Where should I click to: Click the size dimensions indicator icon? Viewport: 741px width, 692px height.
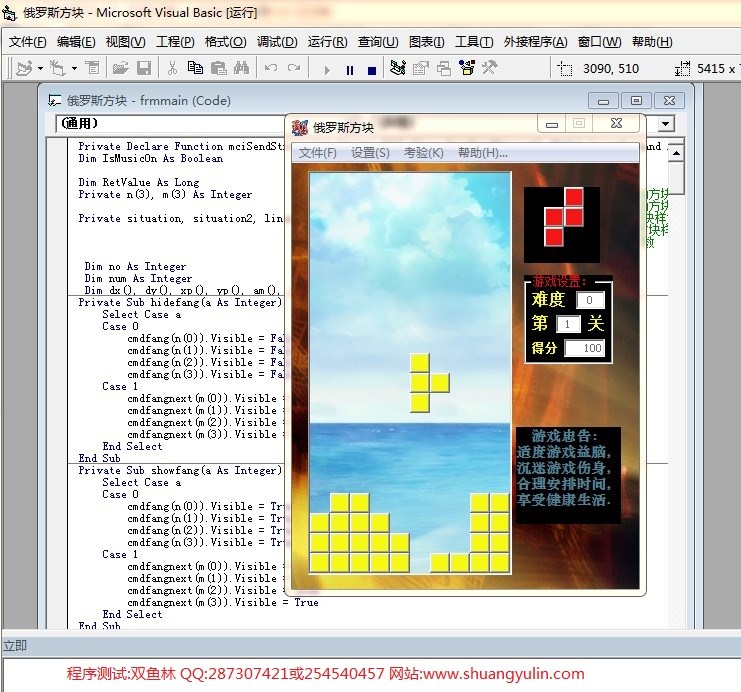pos(682,69)
